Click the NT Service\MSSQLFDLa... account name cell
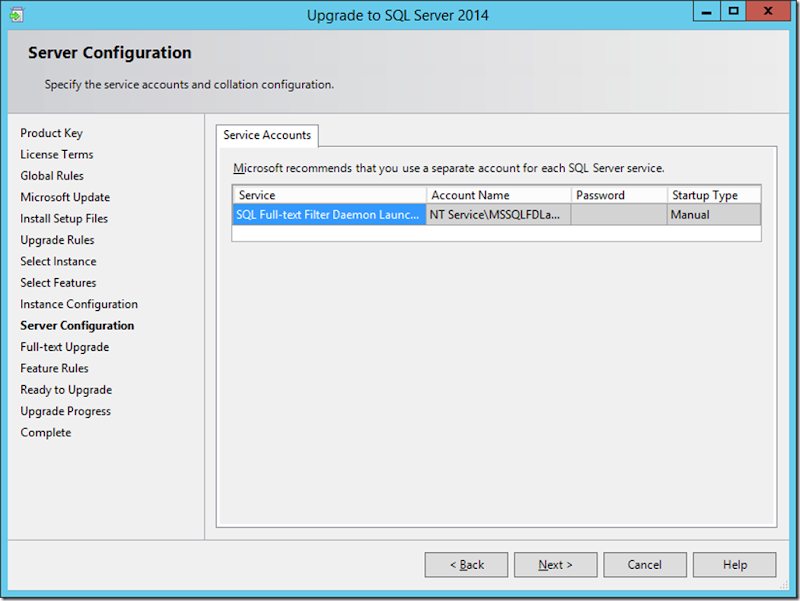This screenshot has width=800, height=601. (x=498, y=215)
